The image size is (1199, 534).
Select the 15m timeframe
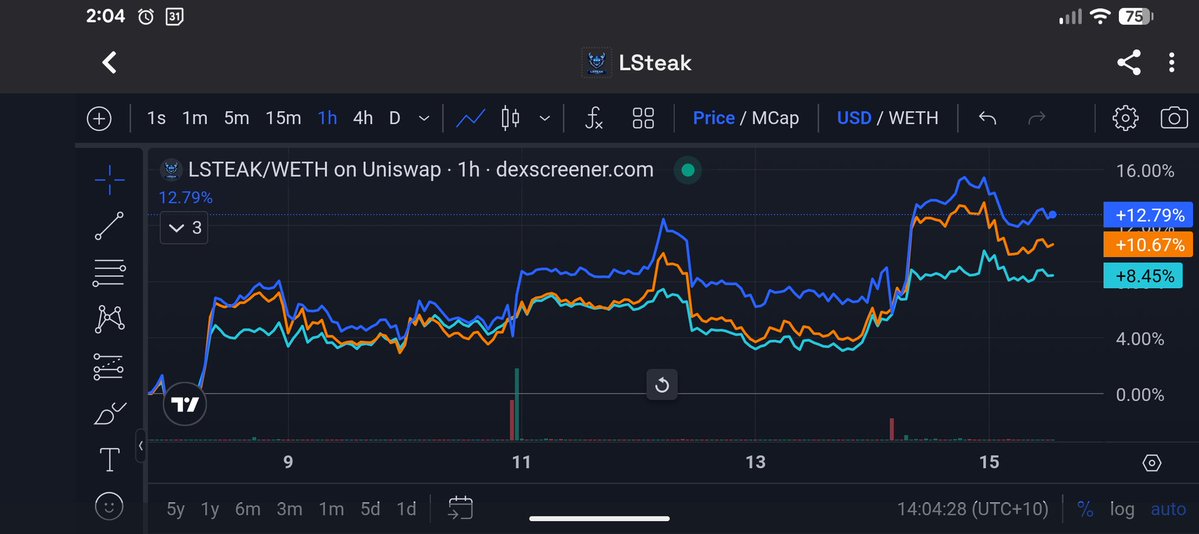[283, 119]
